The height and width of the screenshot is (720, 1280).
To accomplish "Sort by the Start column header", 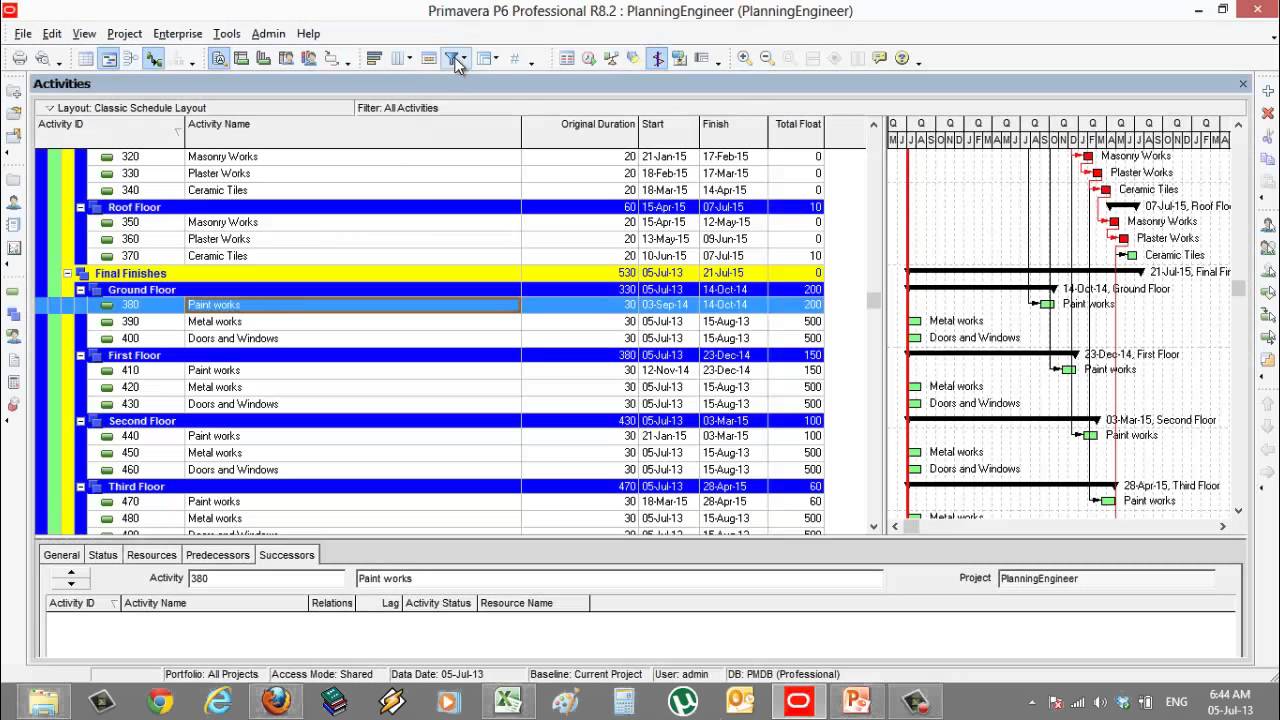I will tap(668, 131).
